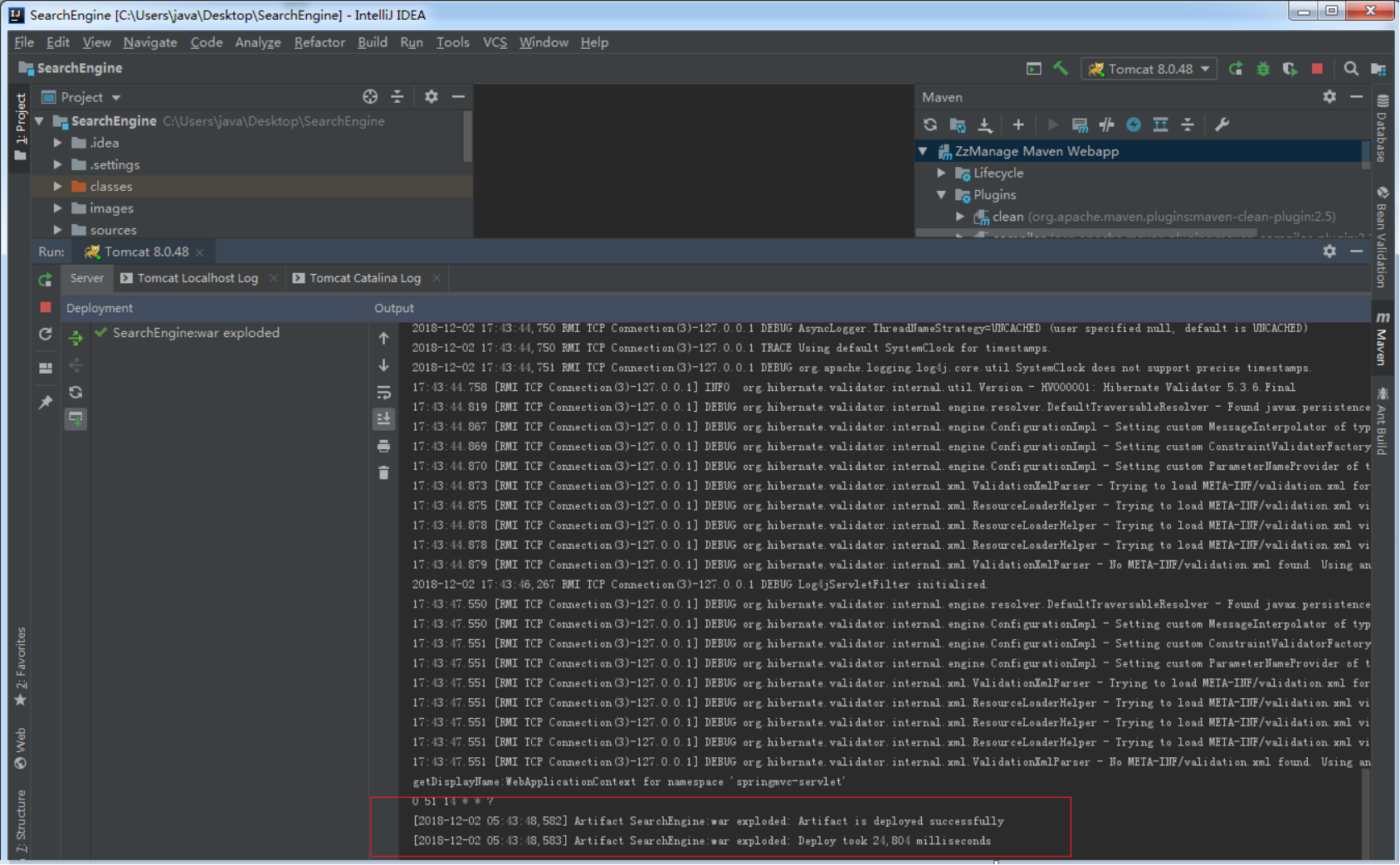Screen dimensions: 1400x865
Task: Collapse the Plugins node in Maven
Action: [941, 195]
